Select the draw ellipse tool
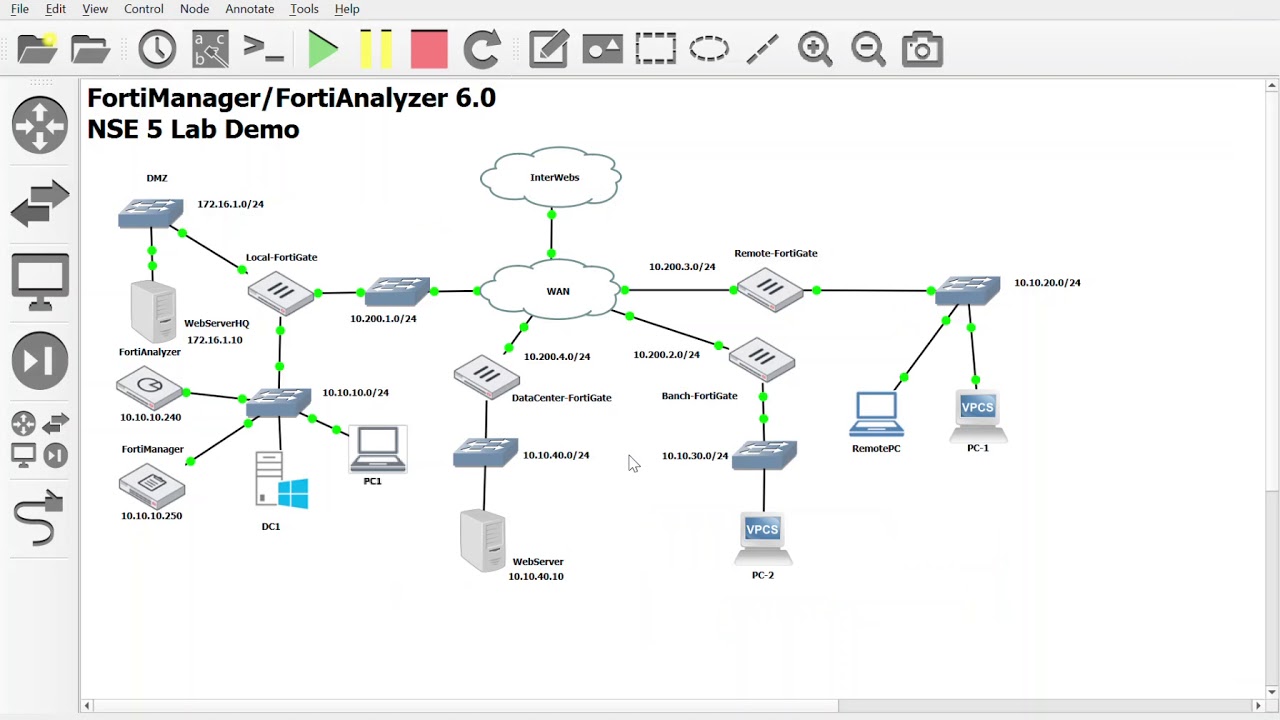This screenshot has height=720, width=1280. click(x=709, y=49)
